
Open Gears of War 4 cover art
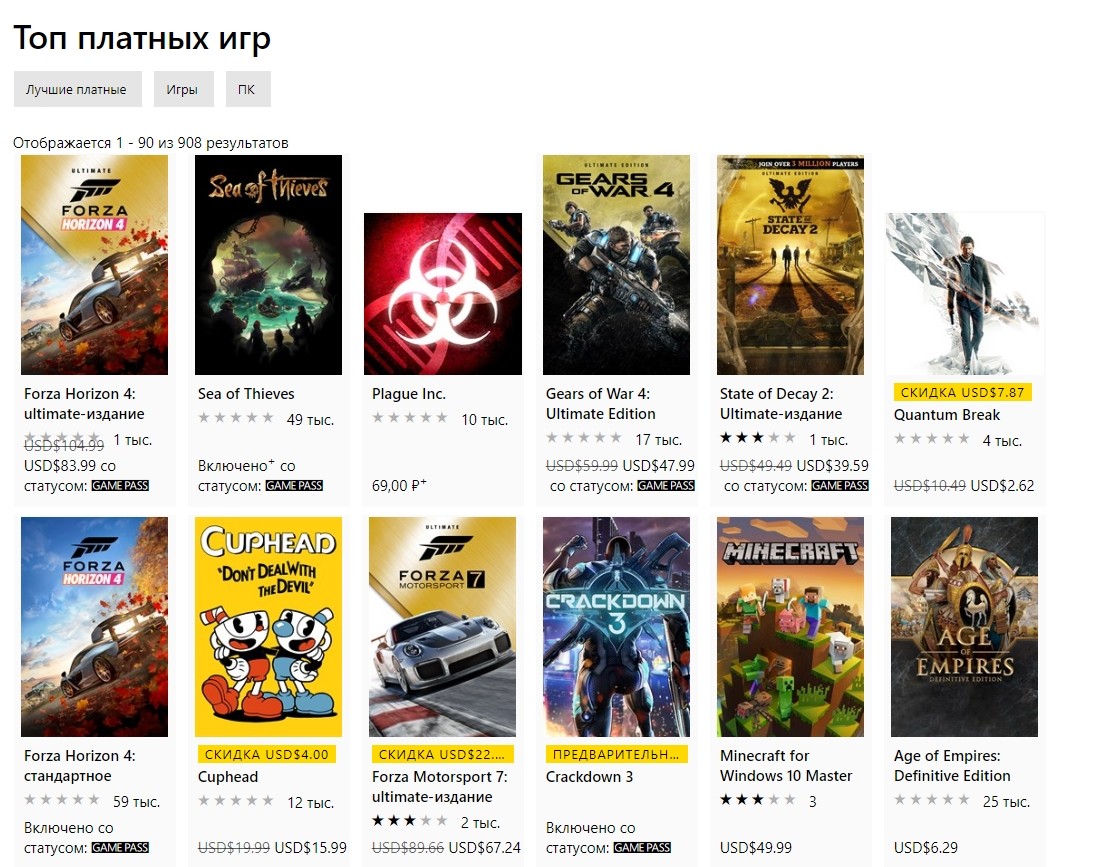click(x=616, y=265)
